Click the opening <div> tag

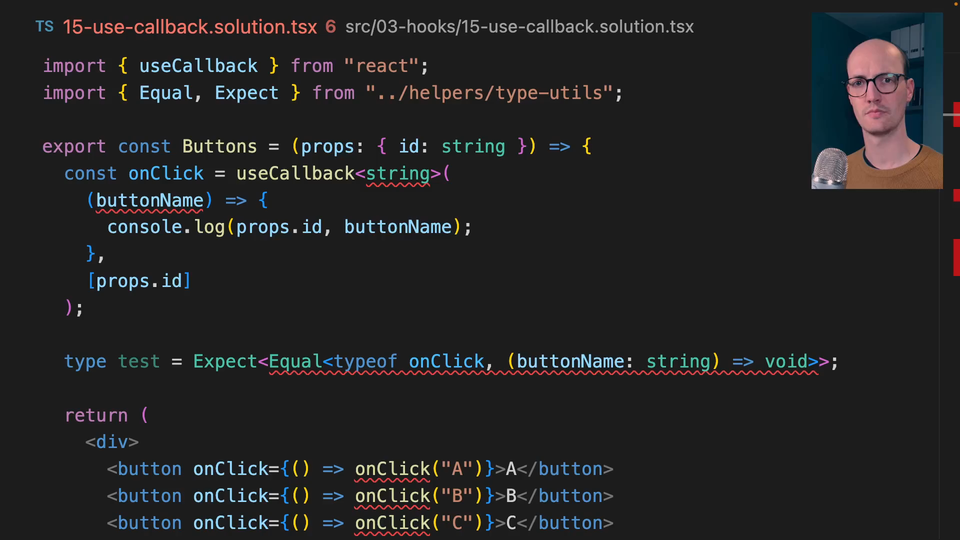point(112,442)
